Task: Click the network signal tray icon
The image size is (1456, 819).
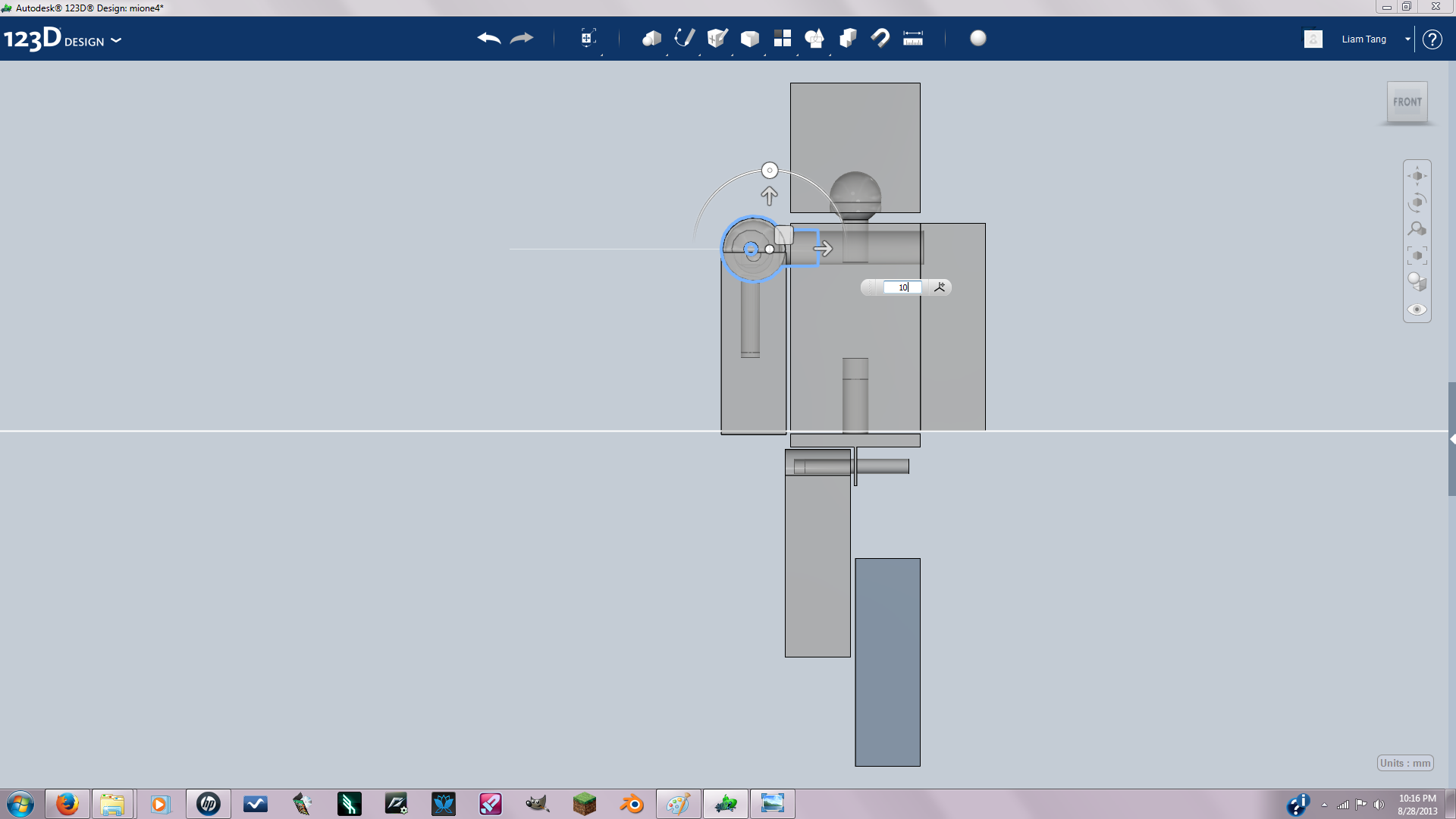Action: point(1343,805)
